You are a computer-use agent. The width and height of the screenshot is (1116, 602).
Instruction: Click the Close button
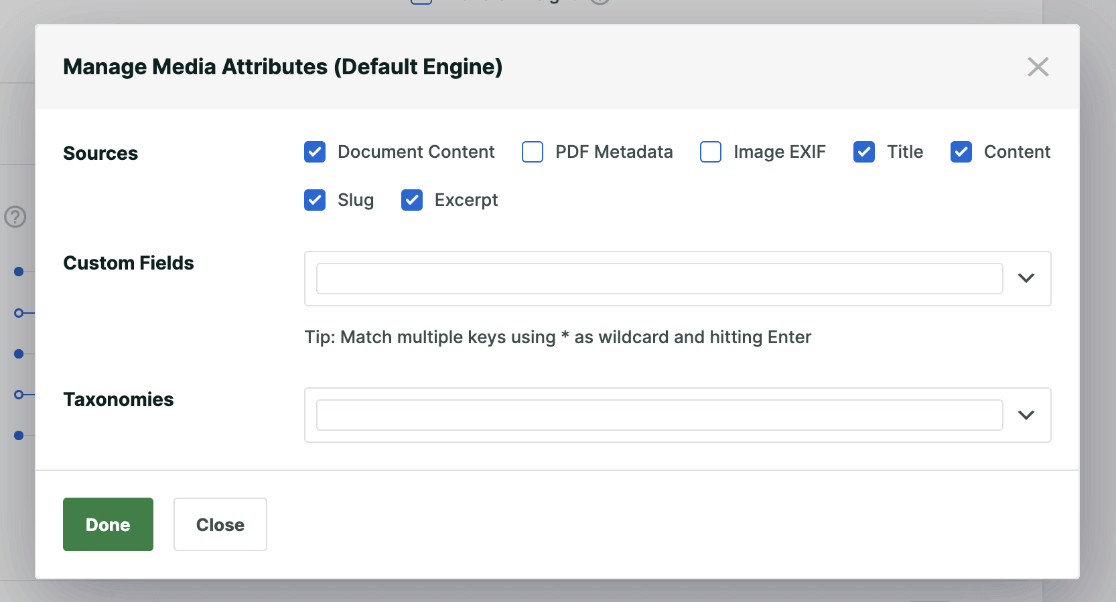pos(220,524)
